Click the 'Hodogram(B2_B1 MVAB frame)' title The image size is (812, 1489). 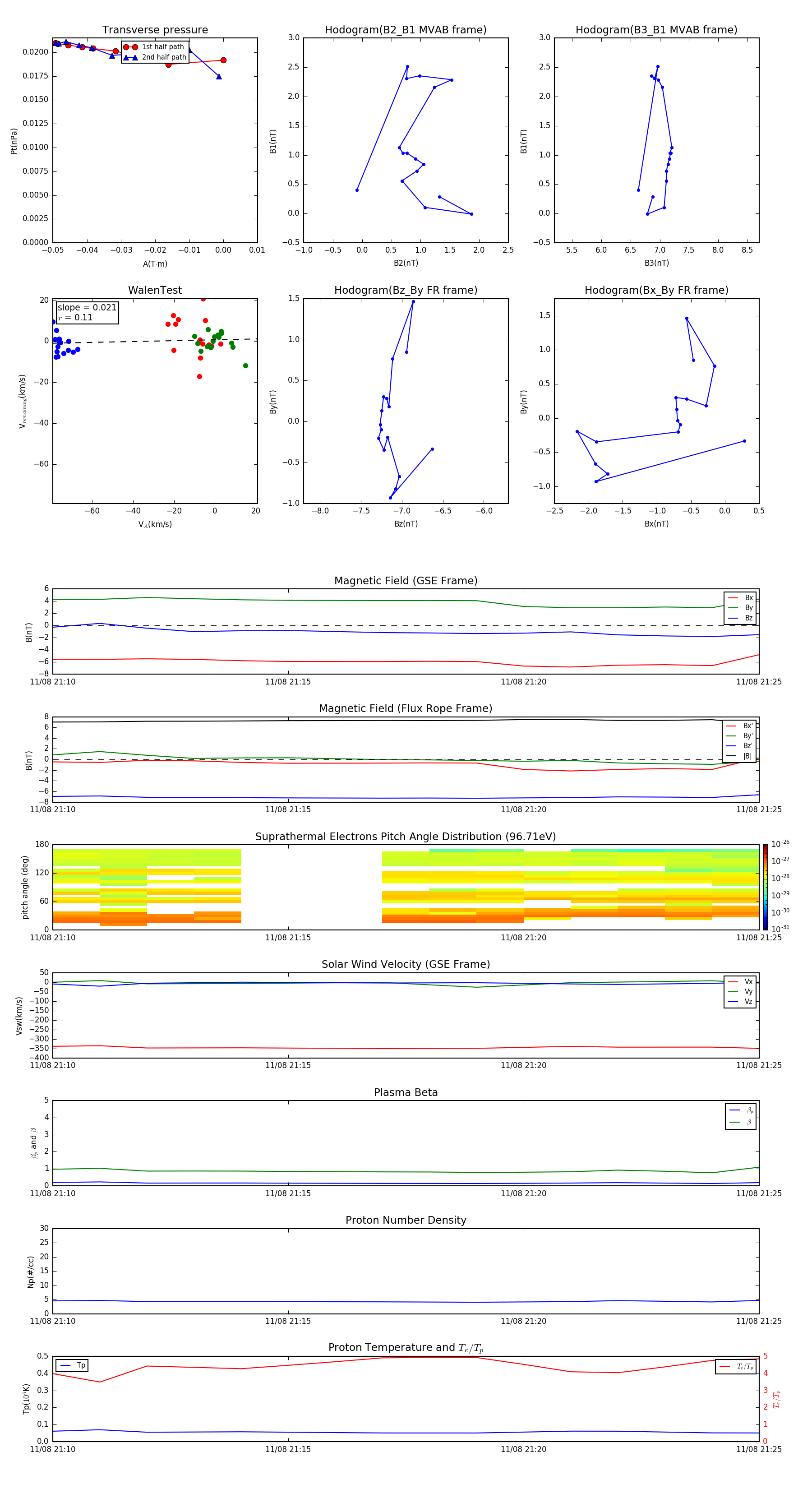(406, 29)
